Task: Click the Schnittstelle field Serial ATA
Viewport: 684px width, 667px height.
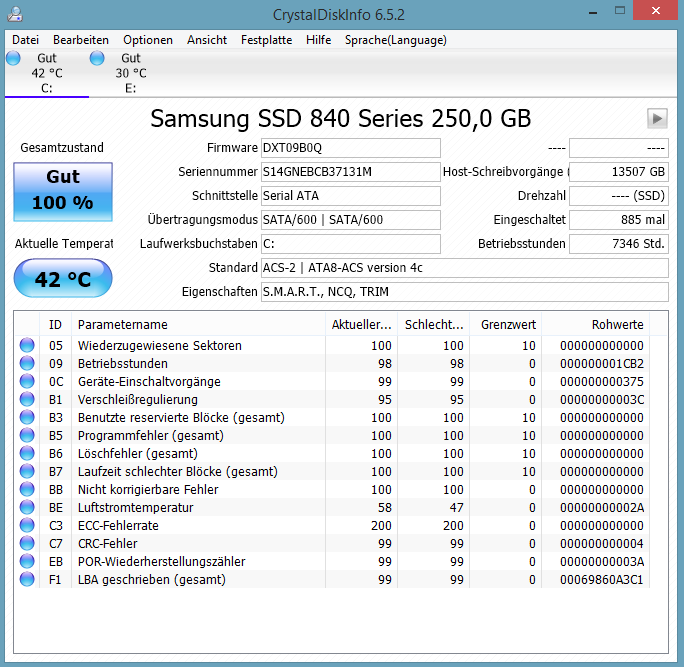Action: 351,196
